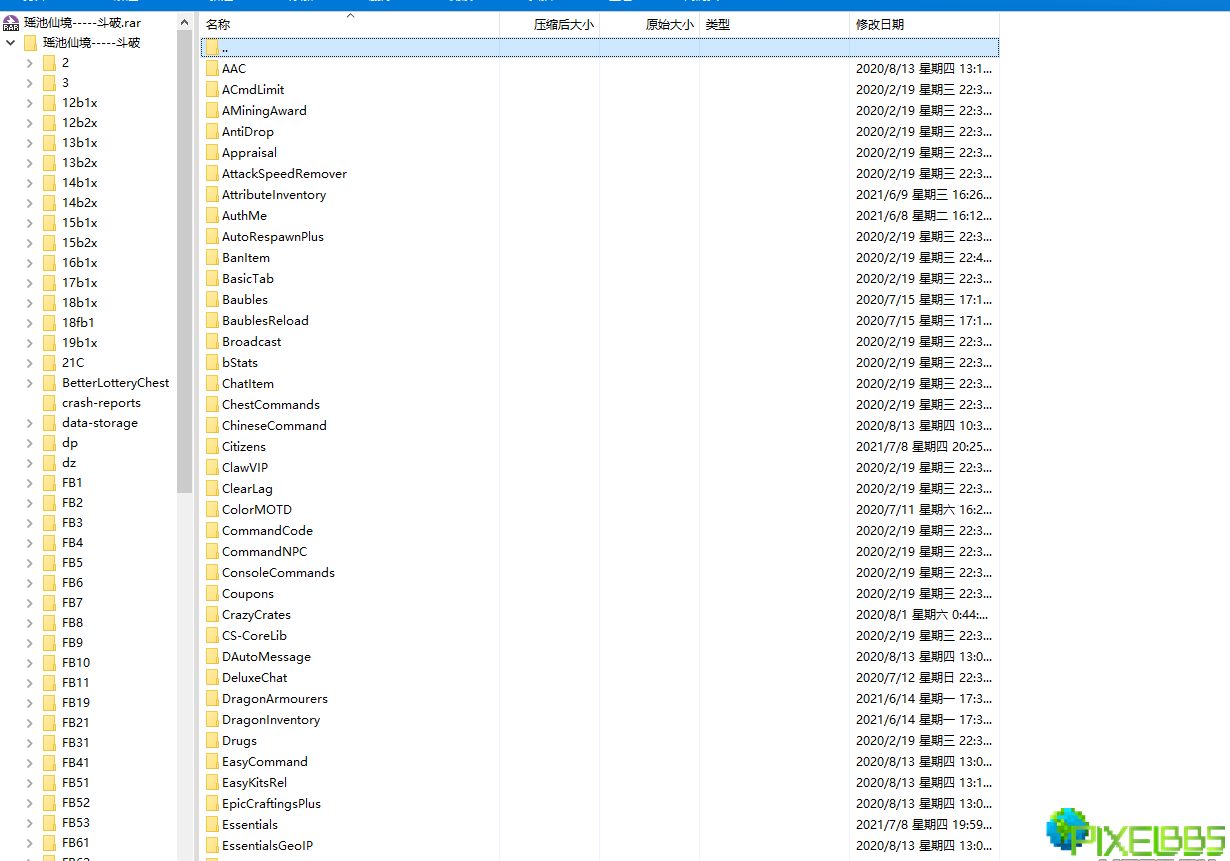Click the tree panel vertical scrollbar

click(184, 260)
